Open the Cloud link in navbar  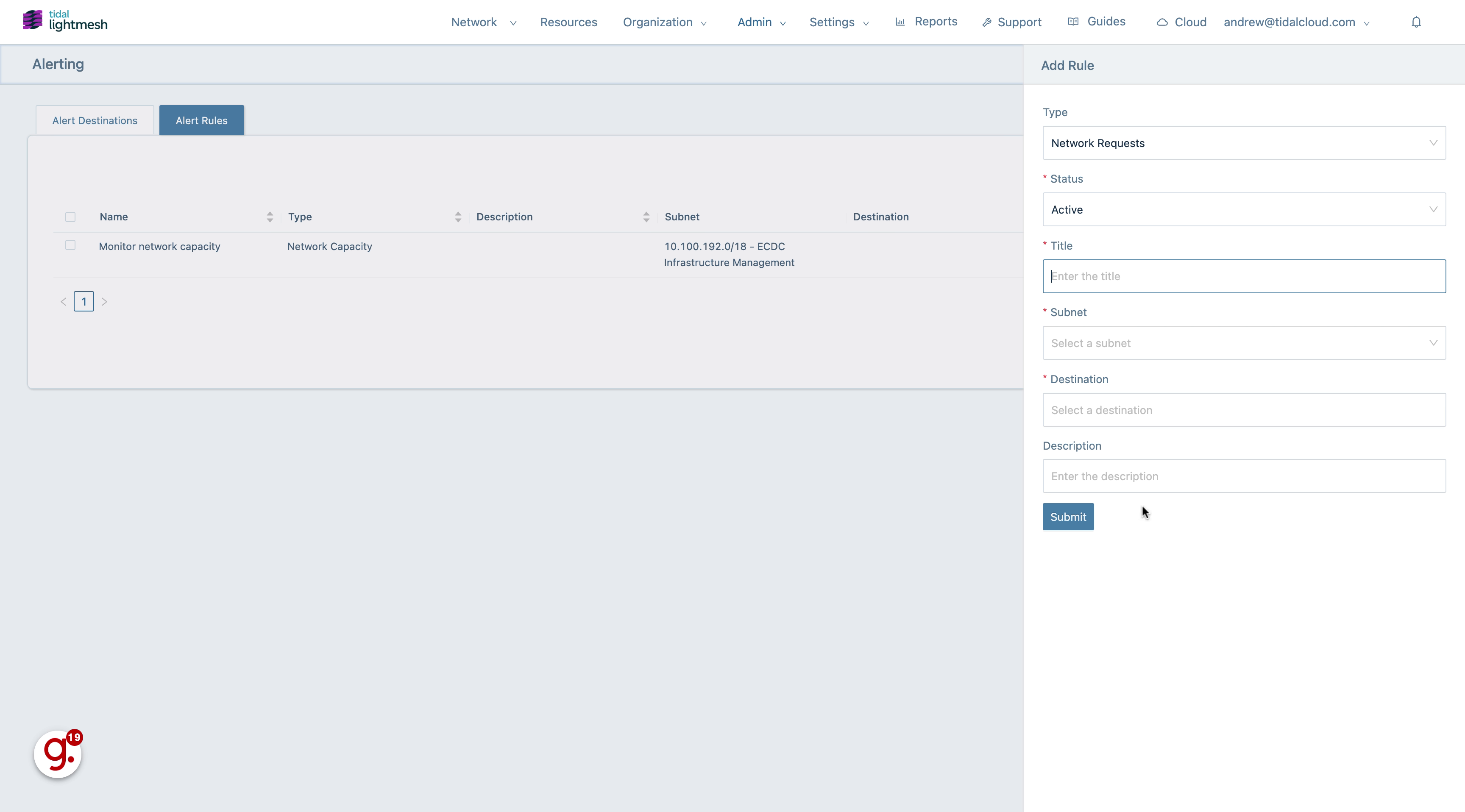point(1190,22)
